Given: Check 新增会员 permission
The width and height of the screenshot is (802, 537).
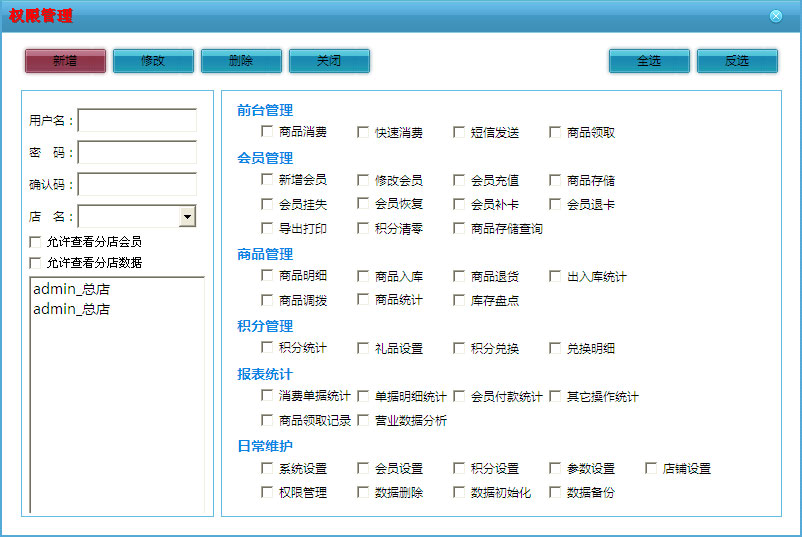Looking at the screenshot, I should click(266, 179).
